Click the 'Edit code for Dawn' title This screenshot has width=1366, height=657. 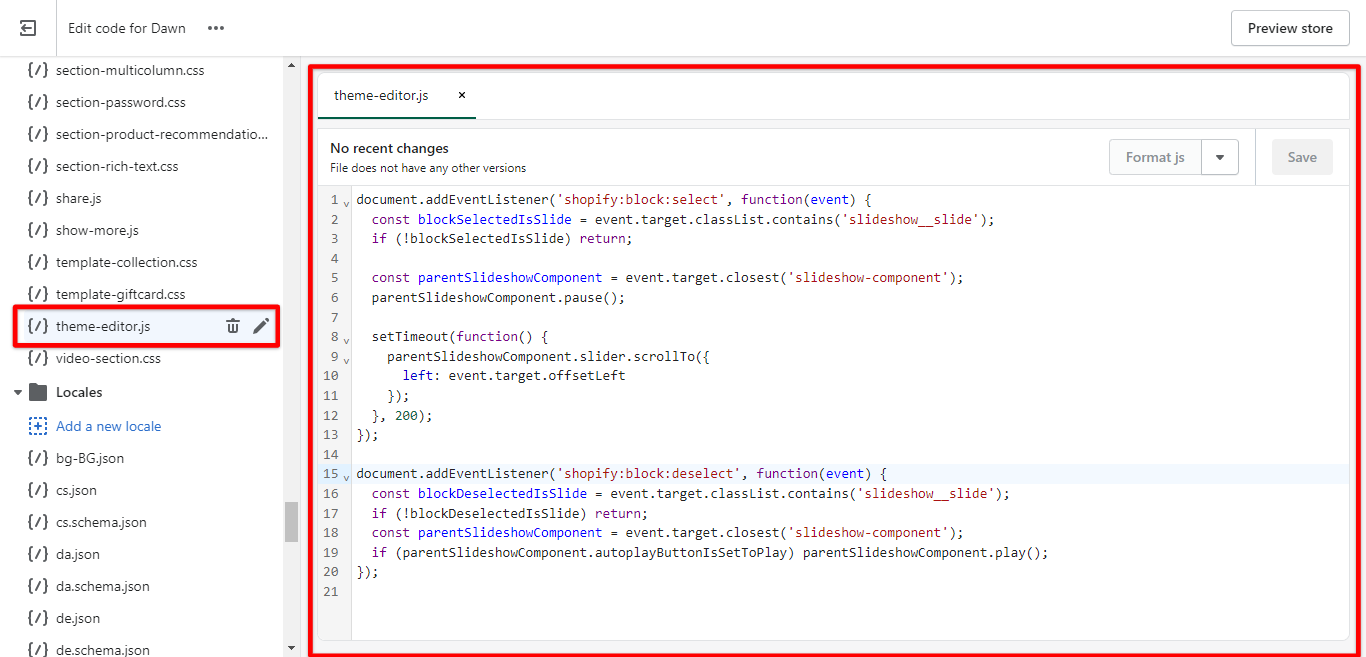click(127, 28)
